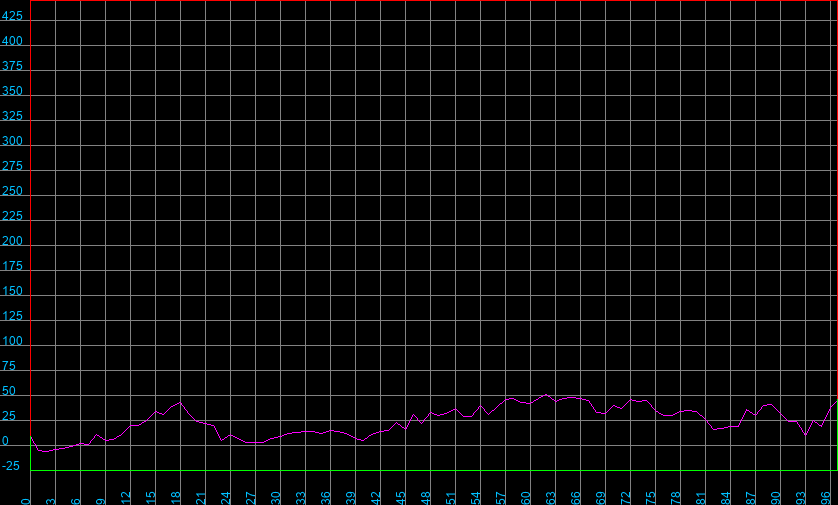Click the 125 vertical axis label
The width and height of the screenshot is (838, 505).
point(12,316)
